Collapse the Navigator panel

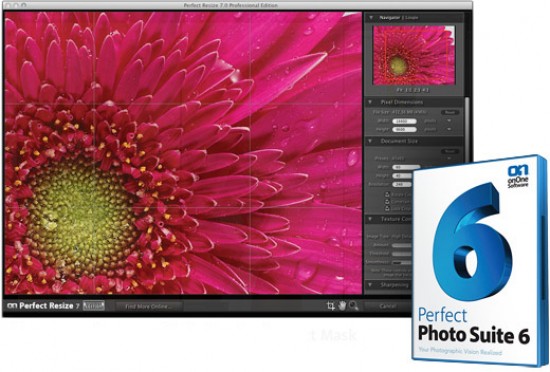[370, 17]
